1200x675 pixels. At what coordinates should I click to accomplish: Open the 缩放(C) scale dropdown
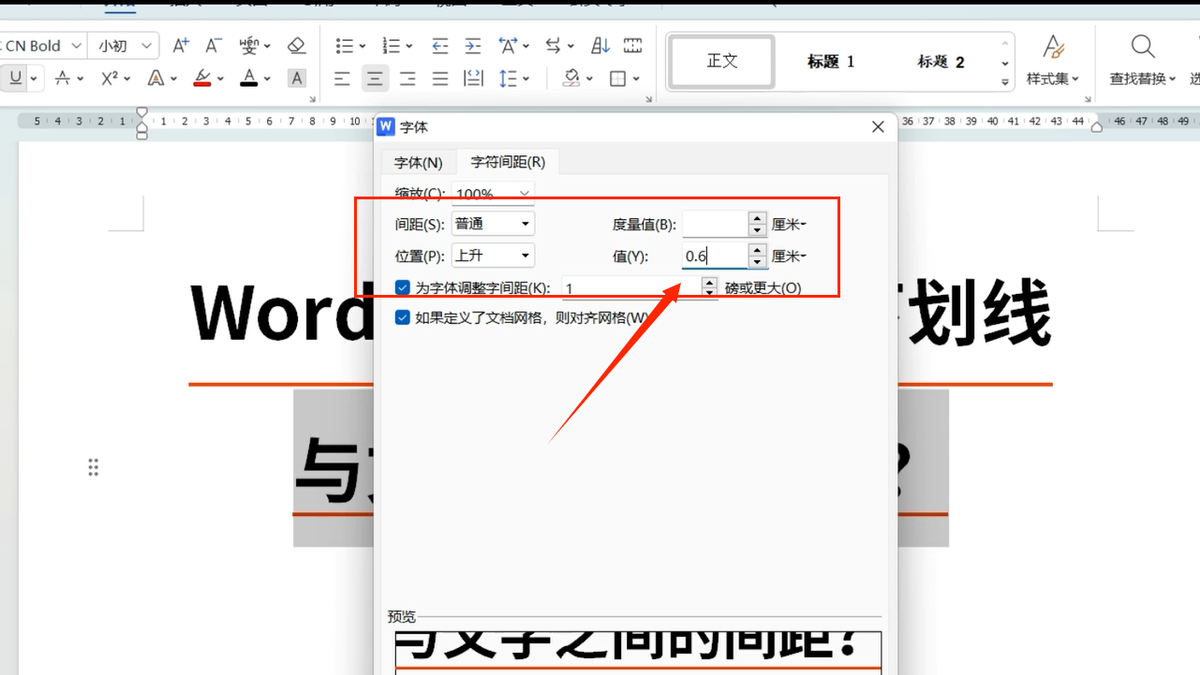tap(525, 192)
